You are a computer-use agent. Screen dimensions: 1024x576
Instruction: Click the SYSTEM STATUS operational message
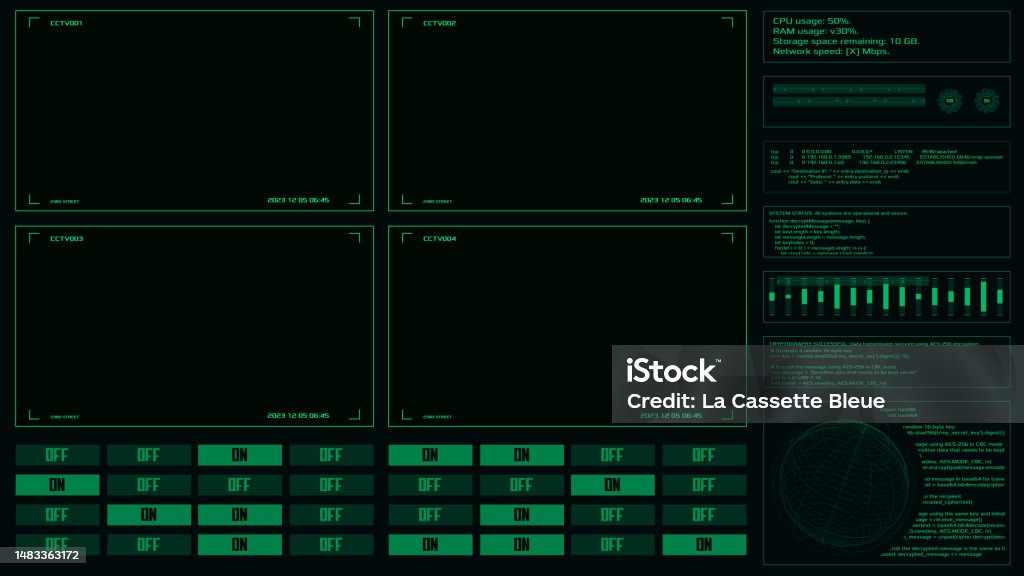click(838, 213)
